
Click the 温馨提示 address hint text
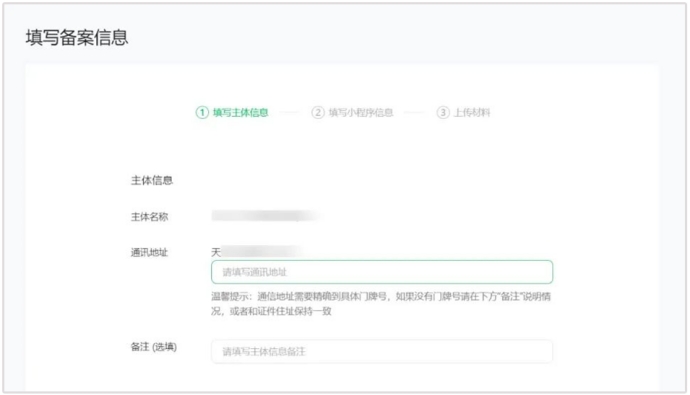pos(381,304)
